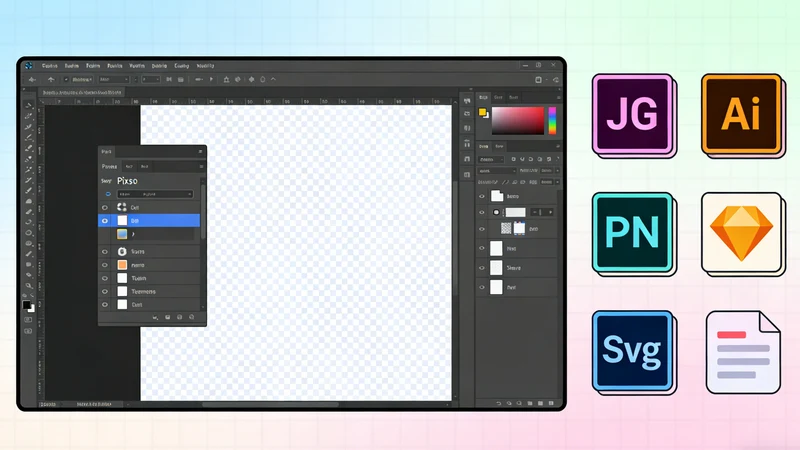Click the up arrow icon in options bar
This screenshot has width=800, height=450.
pyautogui.click(x=51, y=80)
